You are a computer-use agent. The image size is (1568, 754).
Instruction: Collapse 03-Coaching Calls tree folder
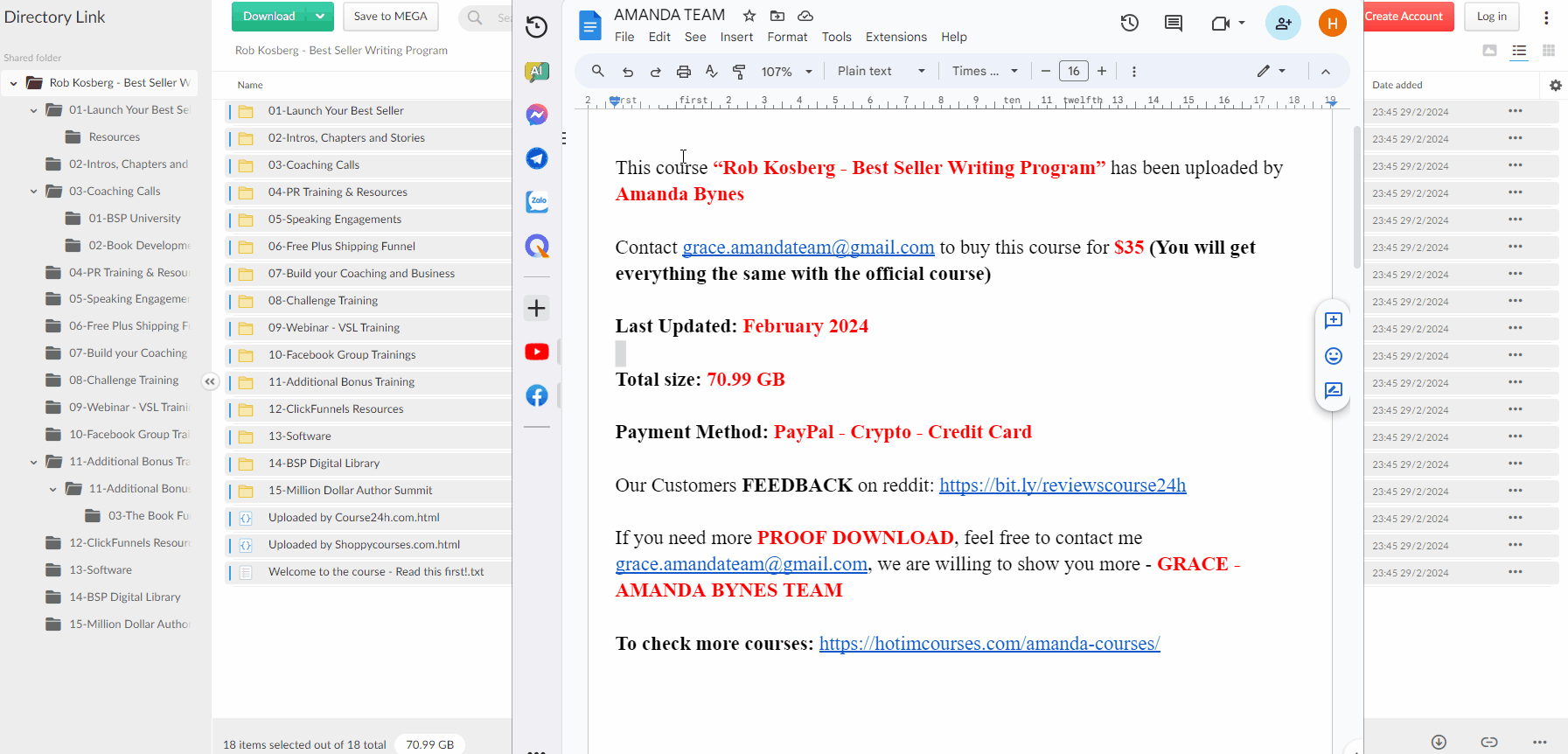pyautogui.click(x=34, y=192)
